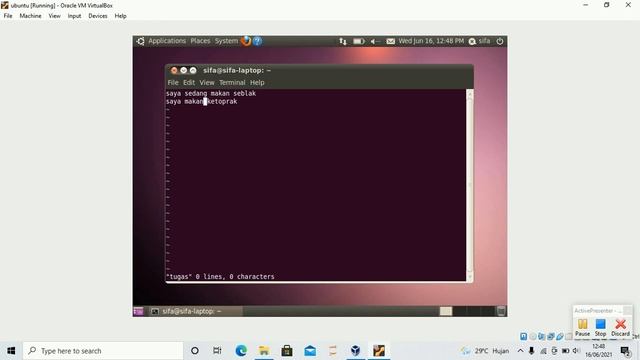
Task: Open network connections indicator in Ubuntu panel
Action: tap(343, 41)
